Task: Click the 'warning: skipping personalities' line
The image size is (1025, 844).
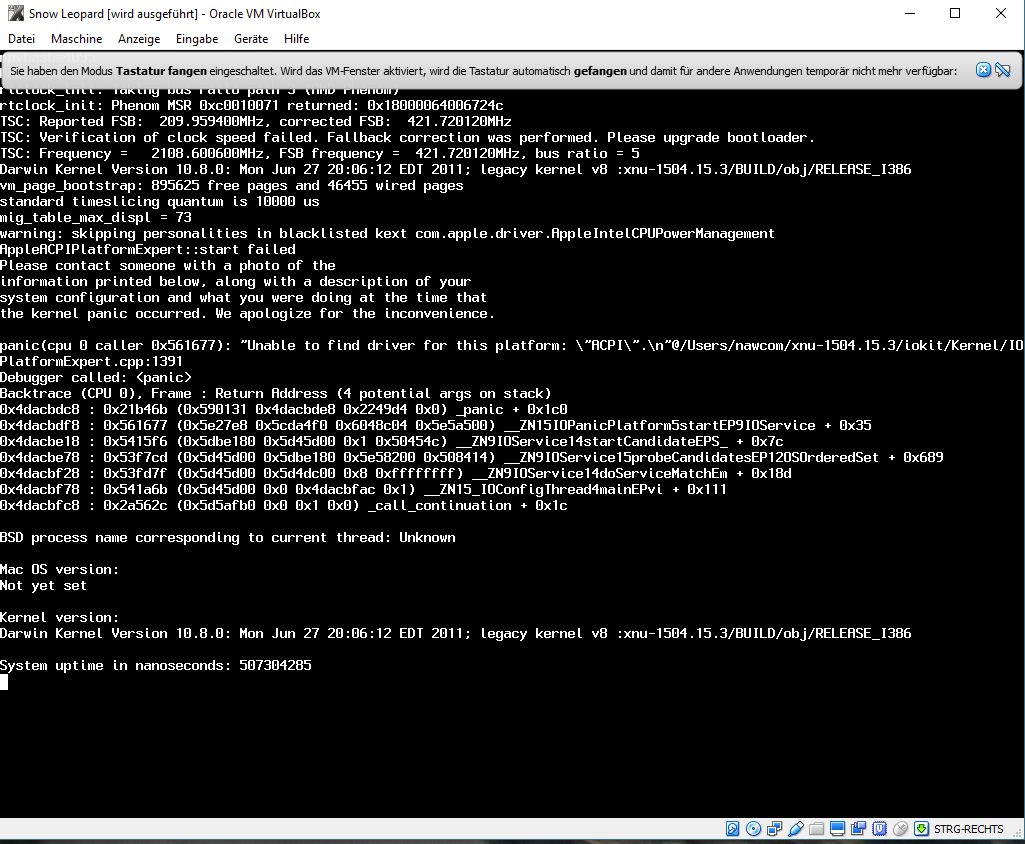Action: coord(387,233)
